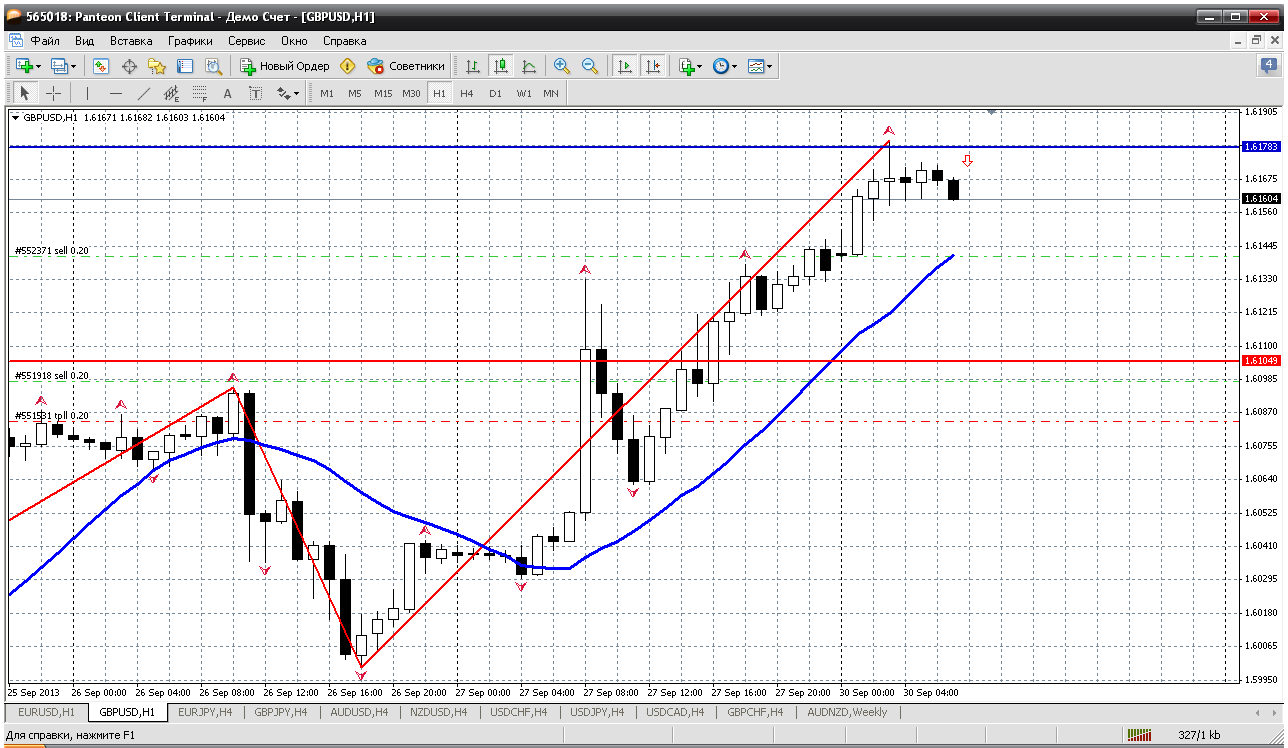Select the horizontal line drawing tool
This screenshot has height=748, width=1288.
115,93
